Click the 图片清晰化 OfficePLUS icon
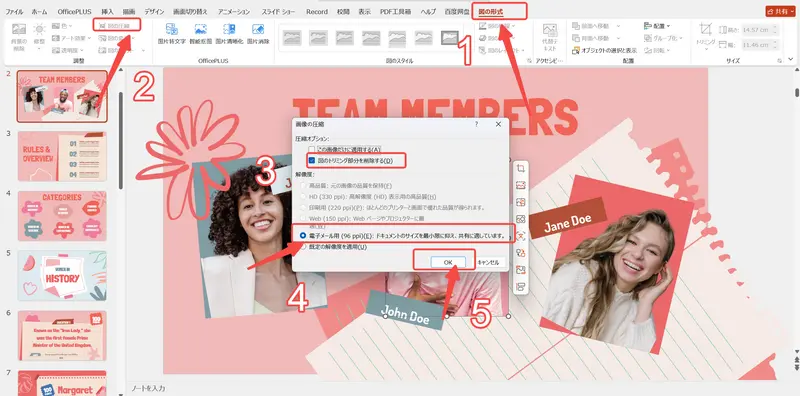800x396 pixels. [229, 29]
